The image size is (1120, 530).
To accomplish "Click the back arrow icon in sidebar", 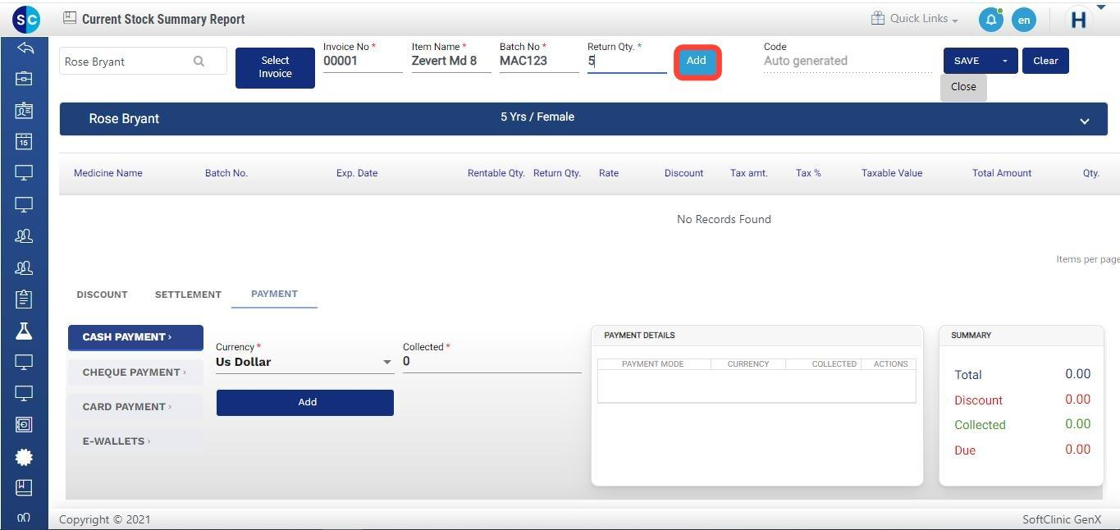I will [x=25, y=48].
